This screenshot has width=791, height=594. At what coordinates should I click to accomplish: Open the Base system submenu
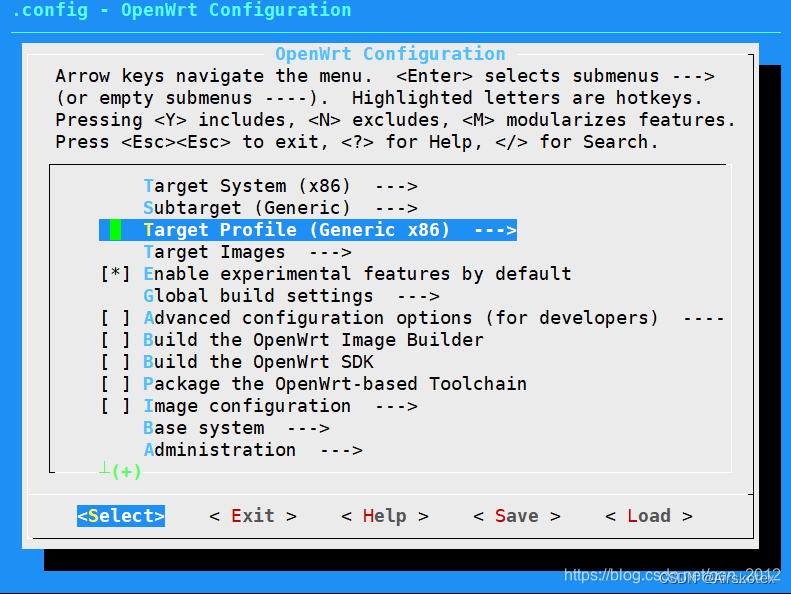click(236, 428)
